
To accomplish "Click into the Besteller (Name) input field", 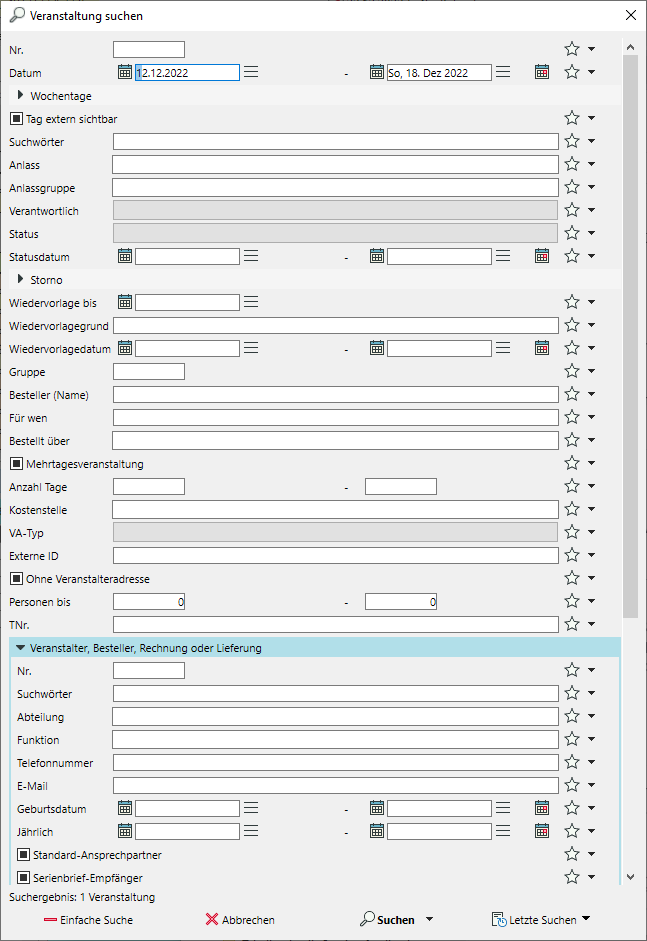I will click(335, 395).
